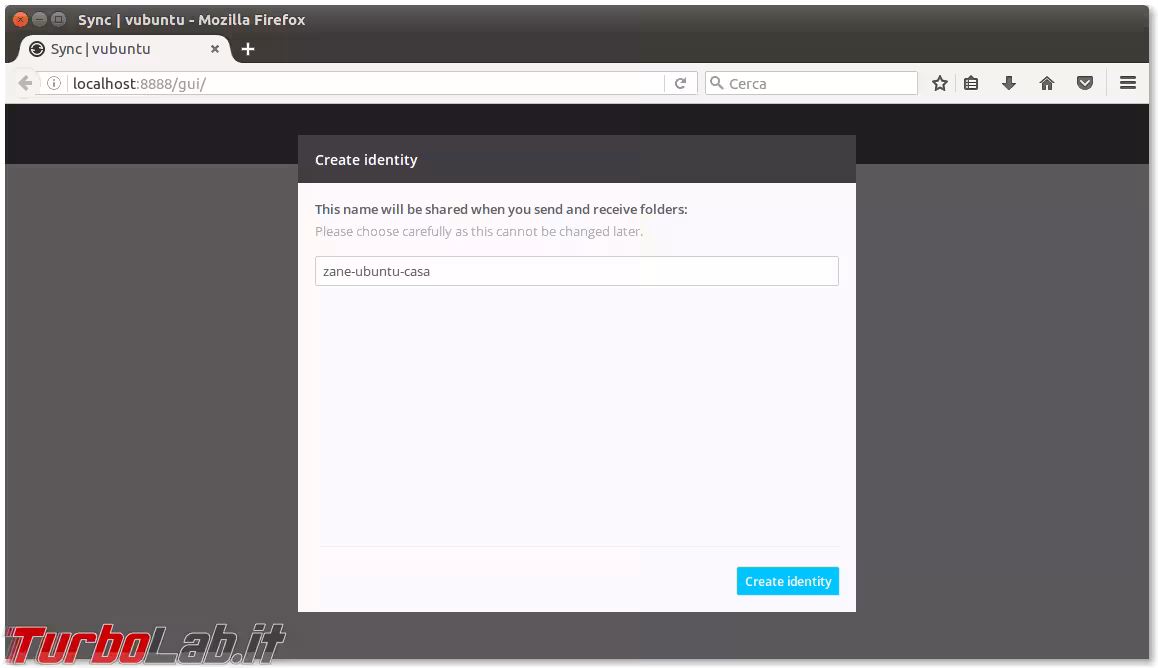Open the site information icon
This screenshot has height=668, width=1158.
53,83
